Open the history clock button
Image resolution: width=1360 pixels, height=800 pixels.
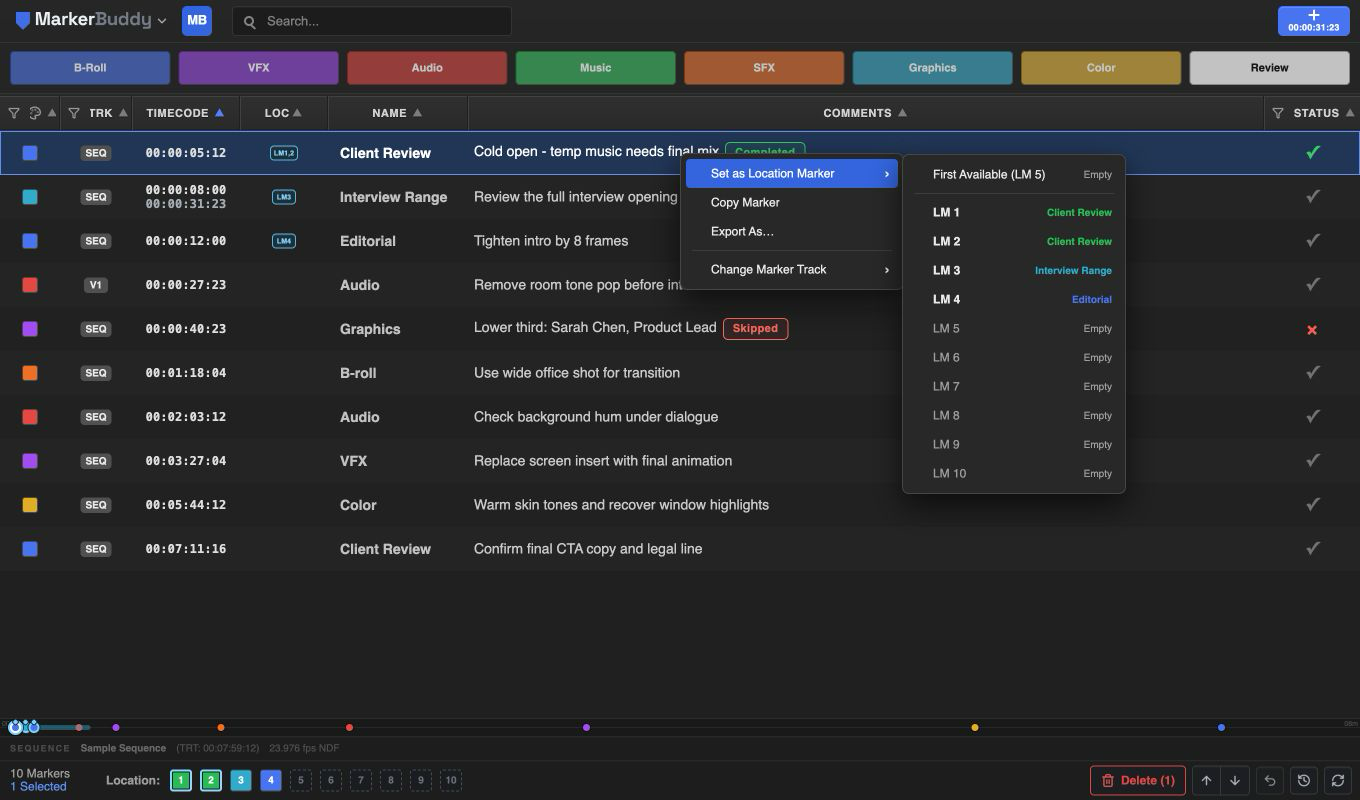pos(1303,781)
